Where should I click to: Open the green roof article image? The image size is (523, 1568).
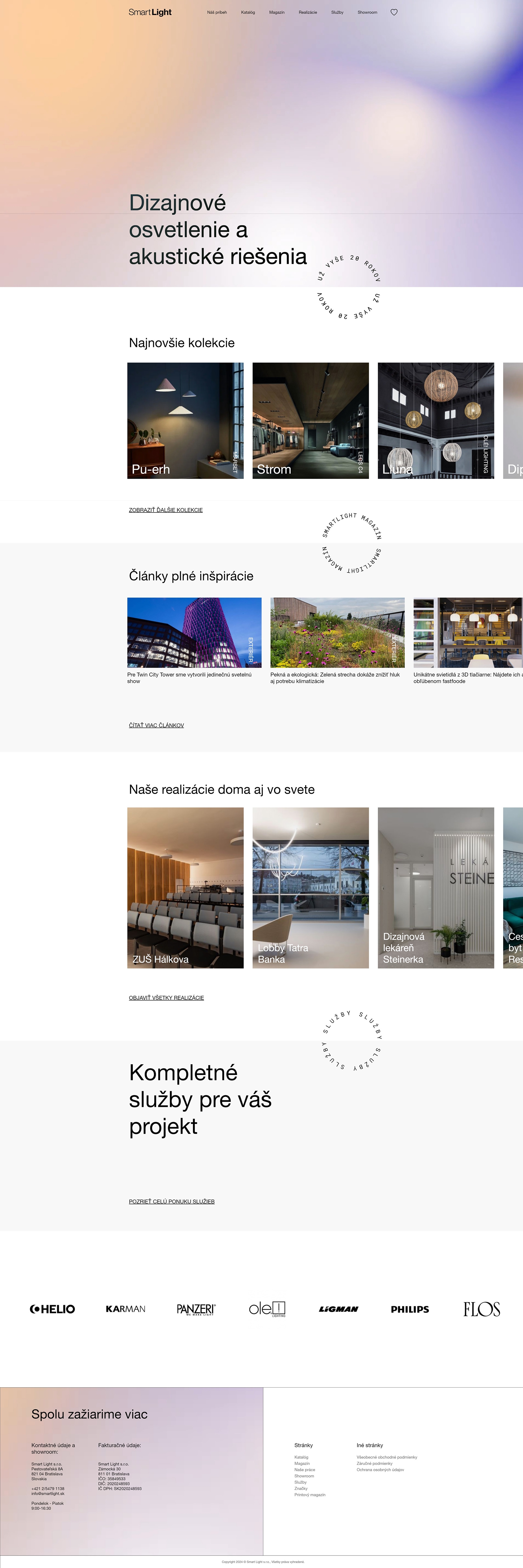(x=337, y=633)
